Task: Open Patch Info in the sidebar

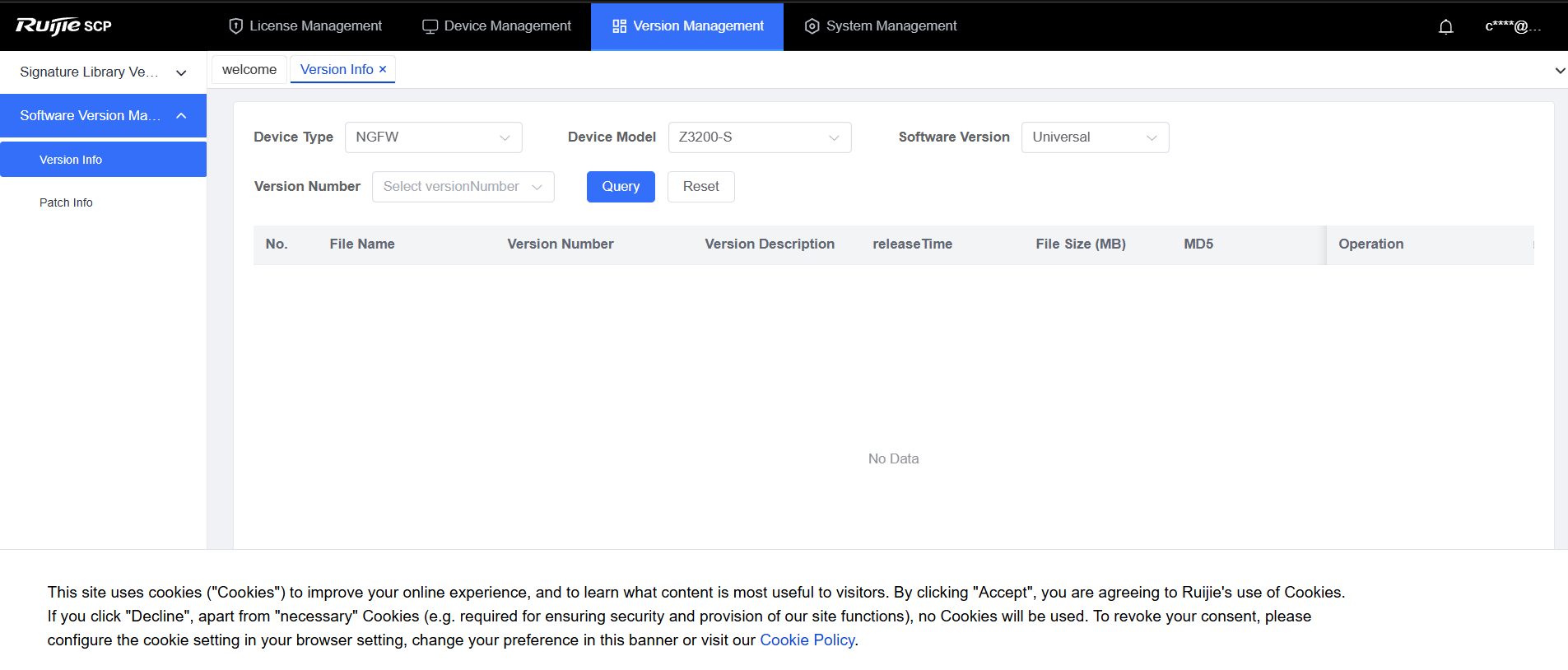Action: pos(66,202)
